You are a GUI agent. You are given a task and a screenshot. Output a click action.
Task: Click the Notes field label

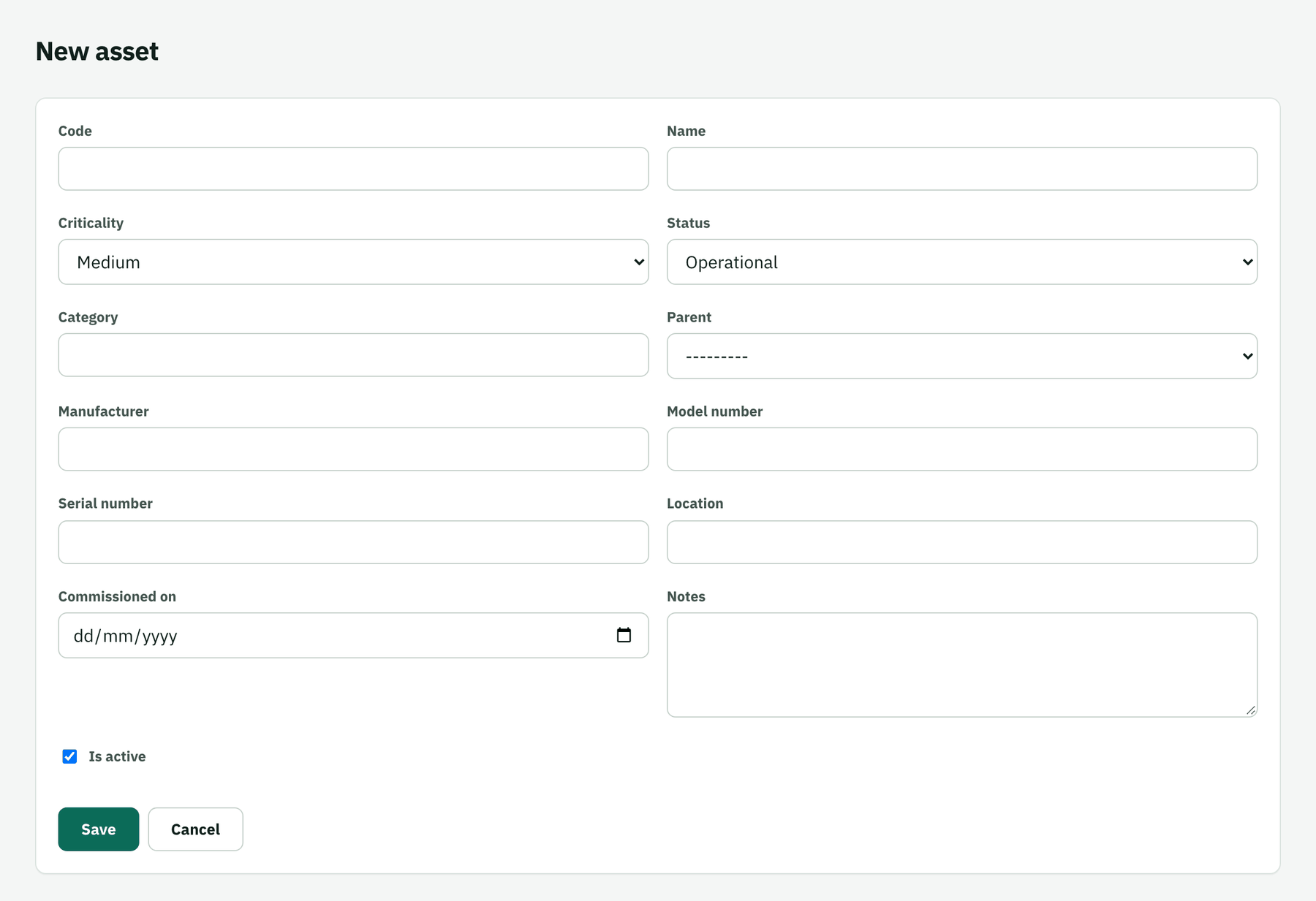coord(686,596)
